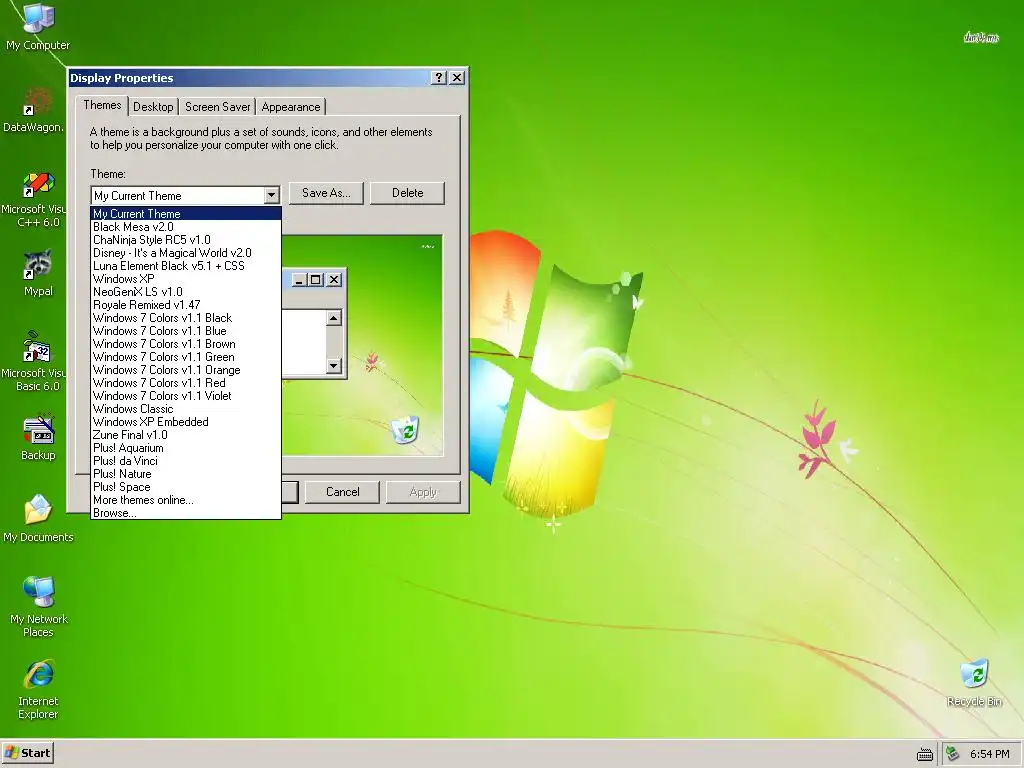Screen dimensions: 1024x768
Task: Select More themes online... entry
Action: click(186, 500)
